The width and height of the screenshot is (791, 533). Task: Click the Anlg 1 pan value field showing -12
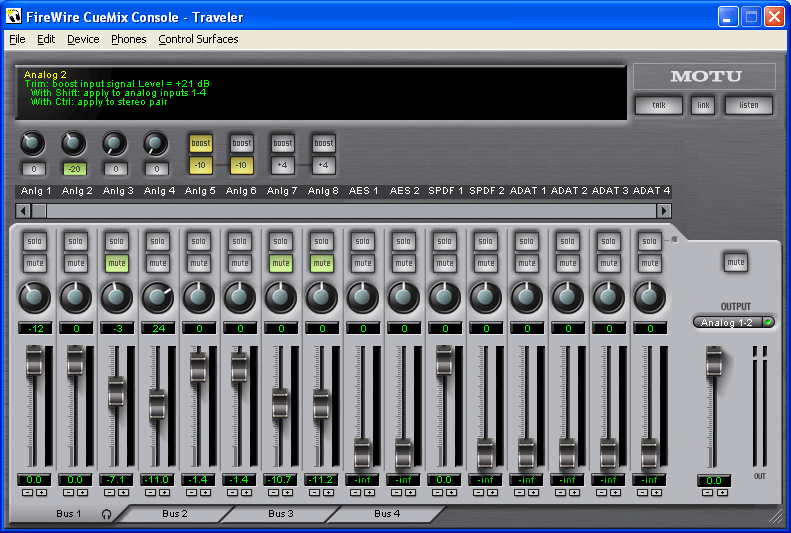[35, 328]
